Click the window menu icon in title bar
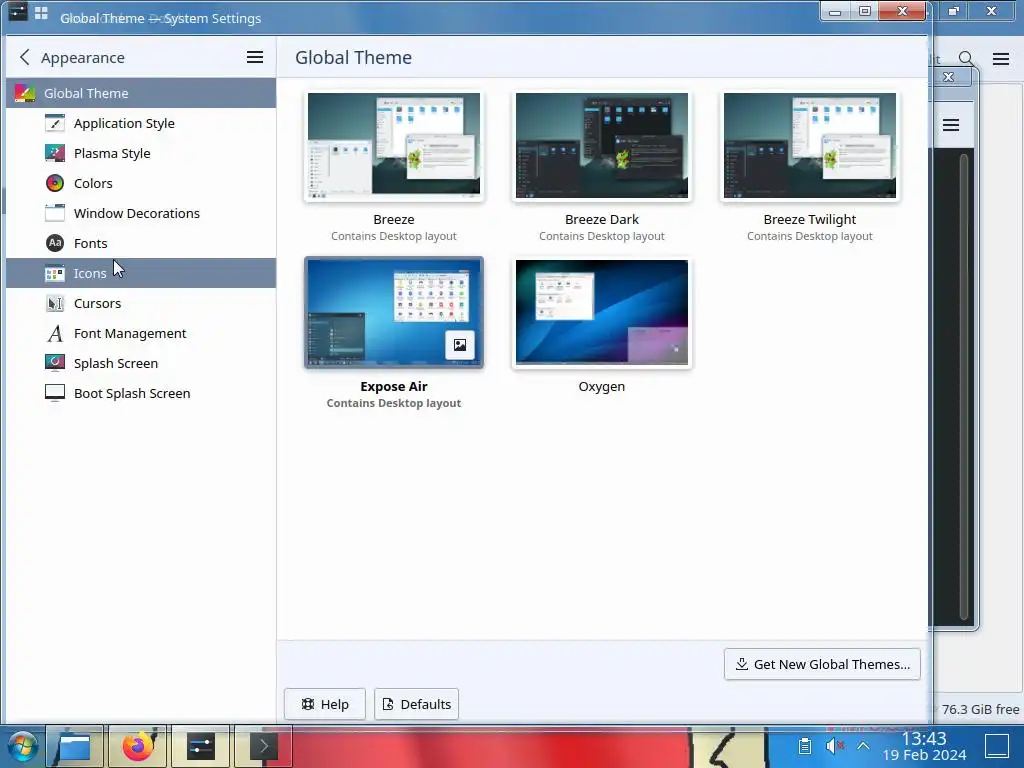Image resolution: width=1024 pixels, height=768 pixels. pos(18,12)
